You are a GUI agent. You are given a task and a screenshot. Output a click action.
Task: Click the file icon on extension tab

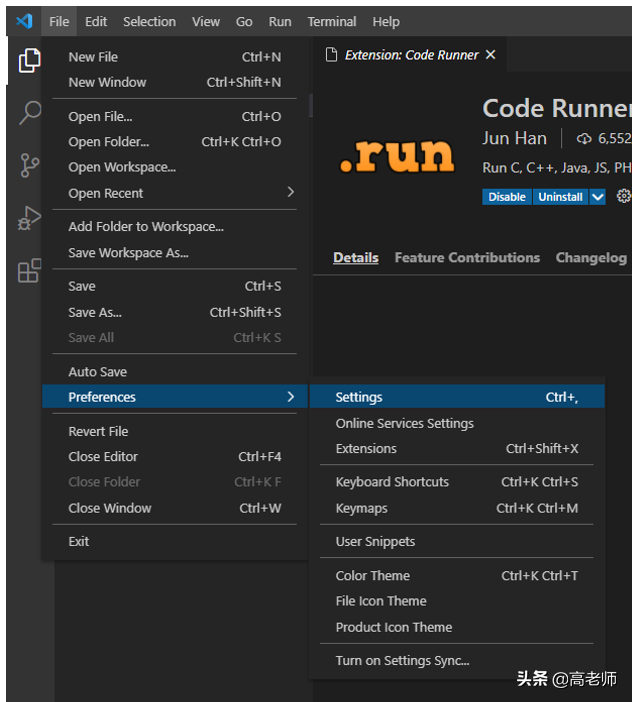point(331,55)
